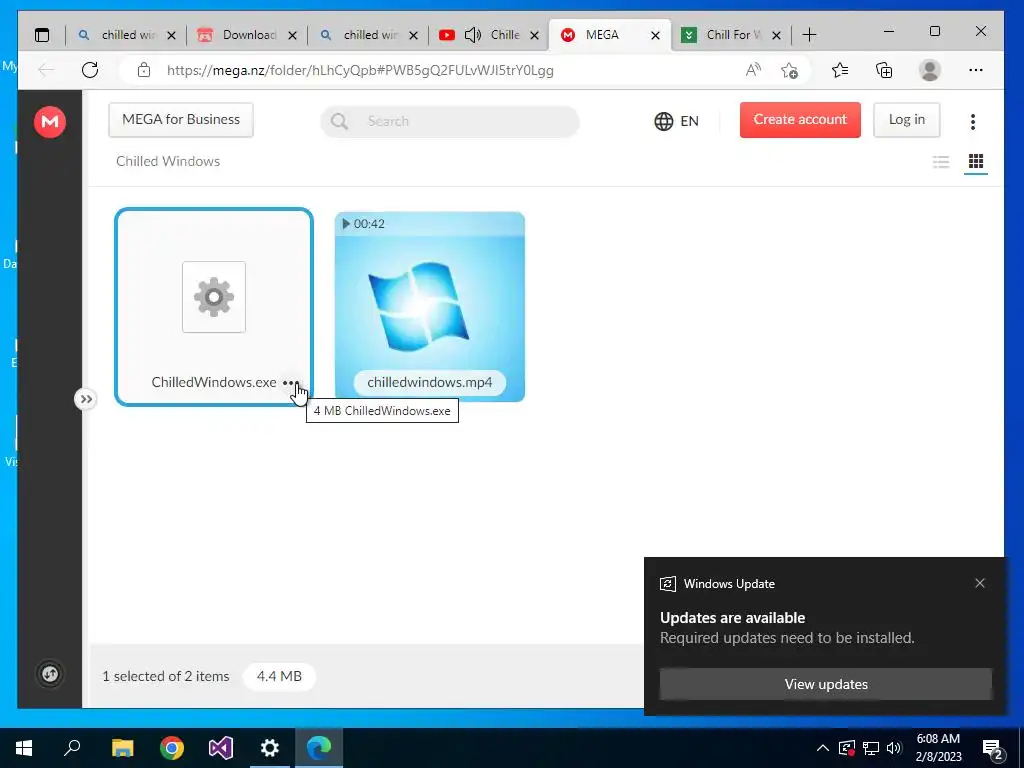Open the network icon in the system tray

point(870,748)
